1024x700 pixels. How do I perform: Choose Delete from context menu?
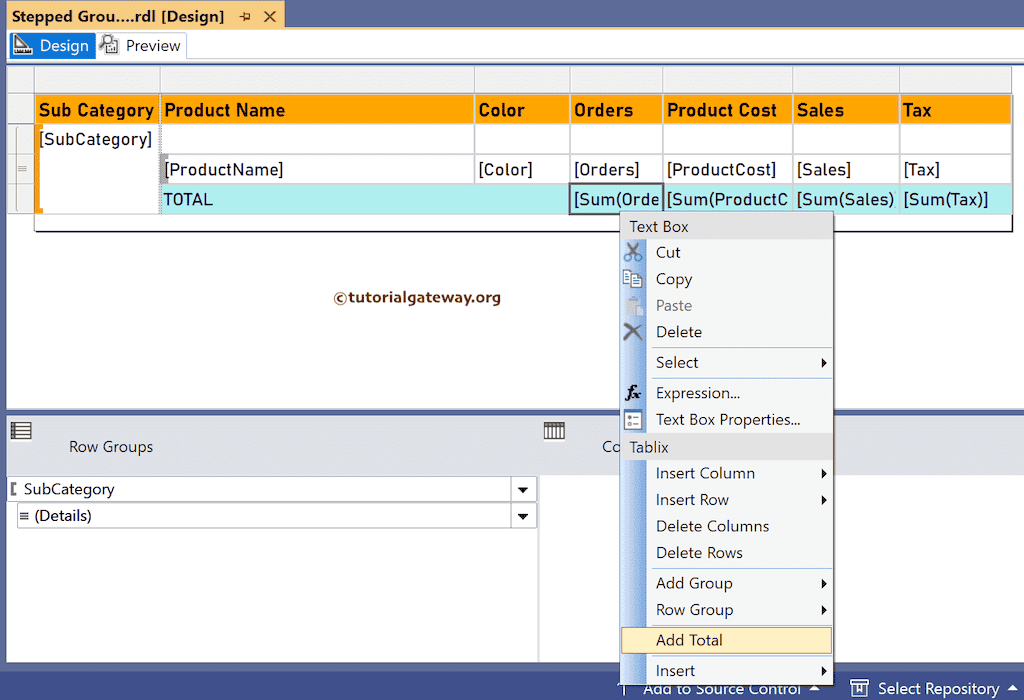pos(727,332)
